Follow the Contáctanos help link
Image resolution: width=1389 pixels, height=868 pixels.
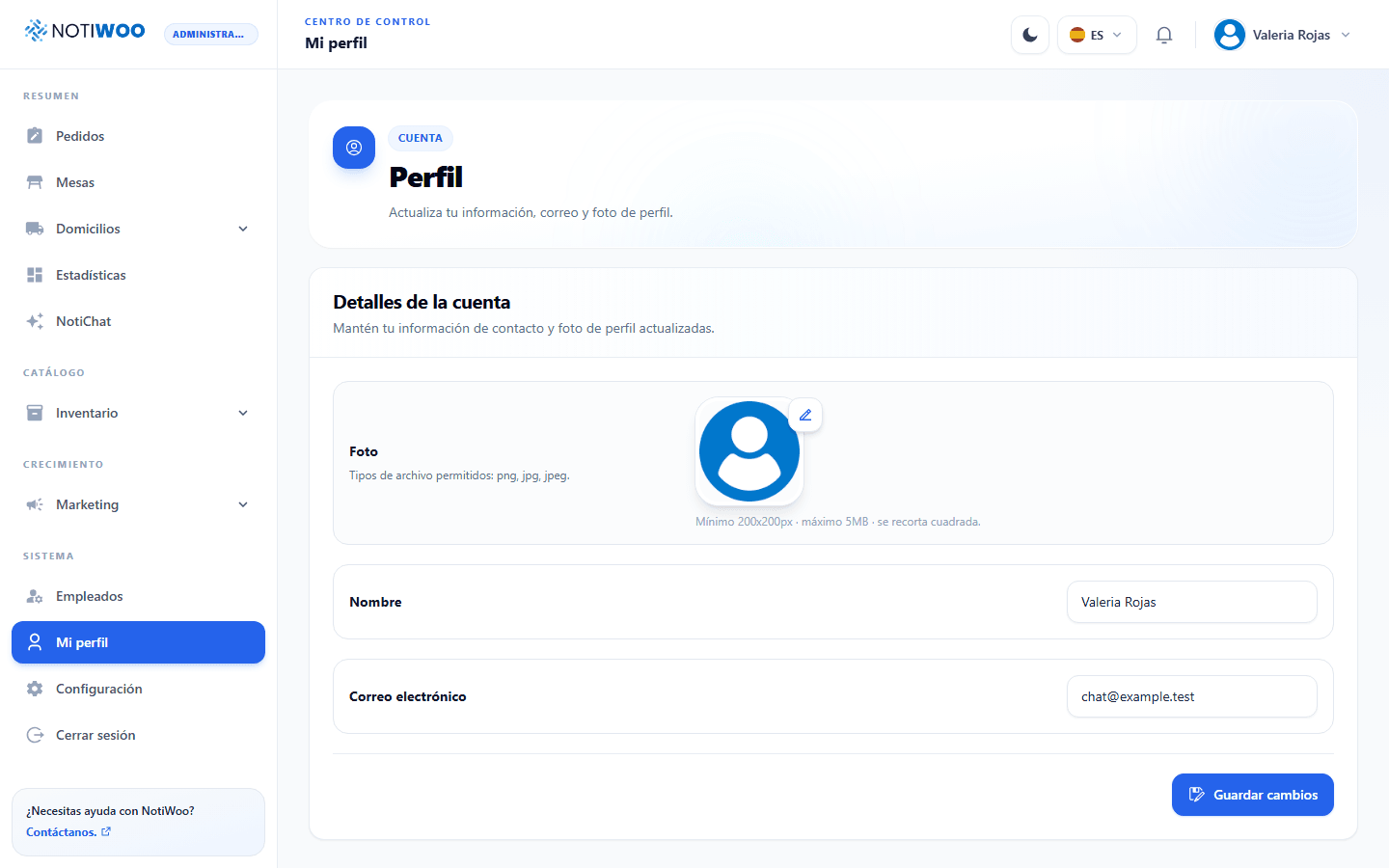coord(68,832)
